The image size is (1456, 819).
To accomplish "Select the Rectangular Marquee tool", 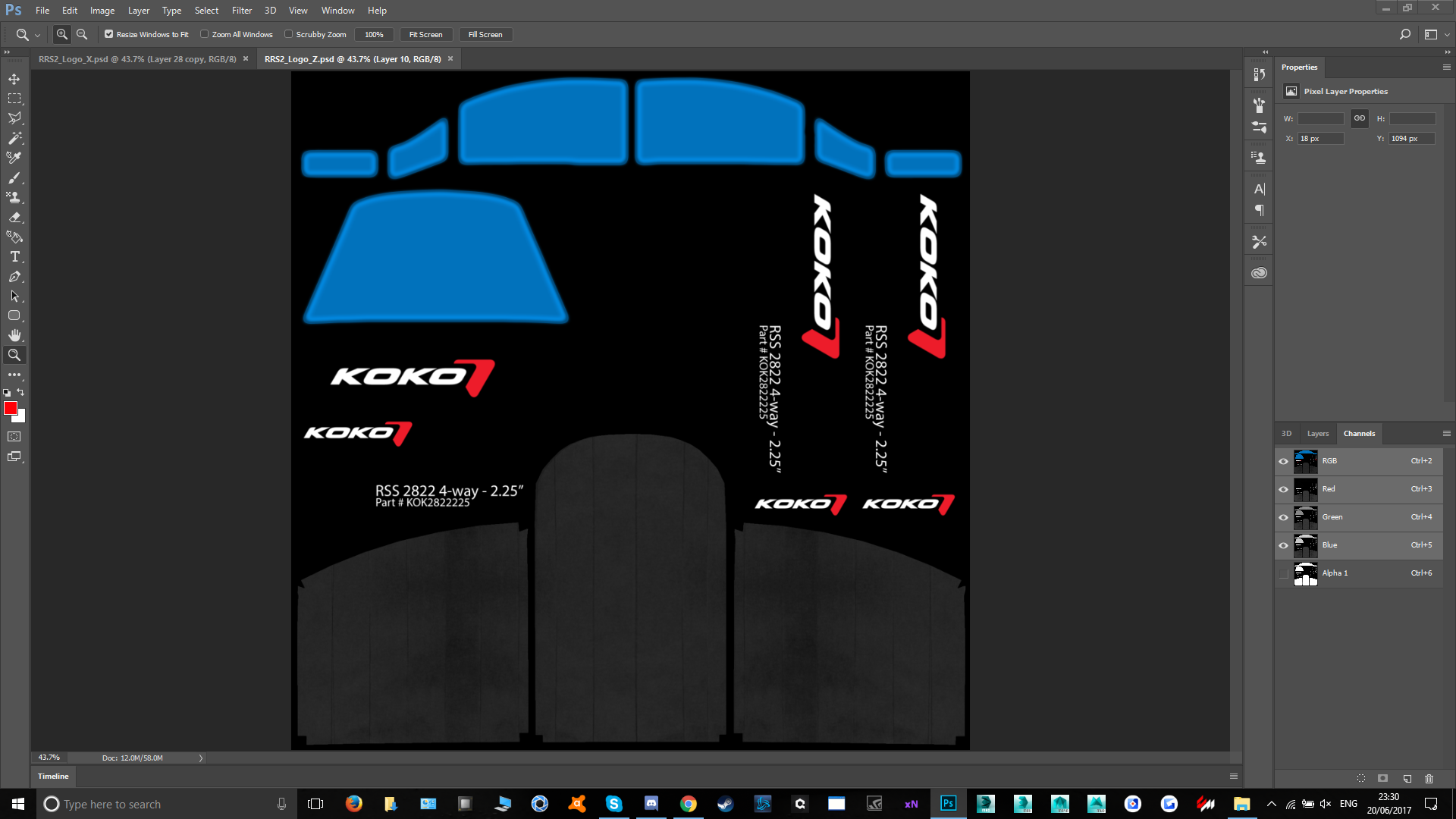I will coord(14,99).
